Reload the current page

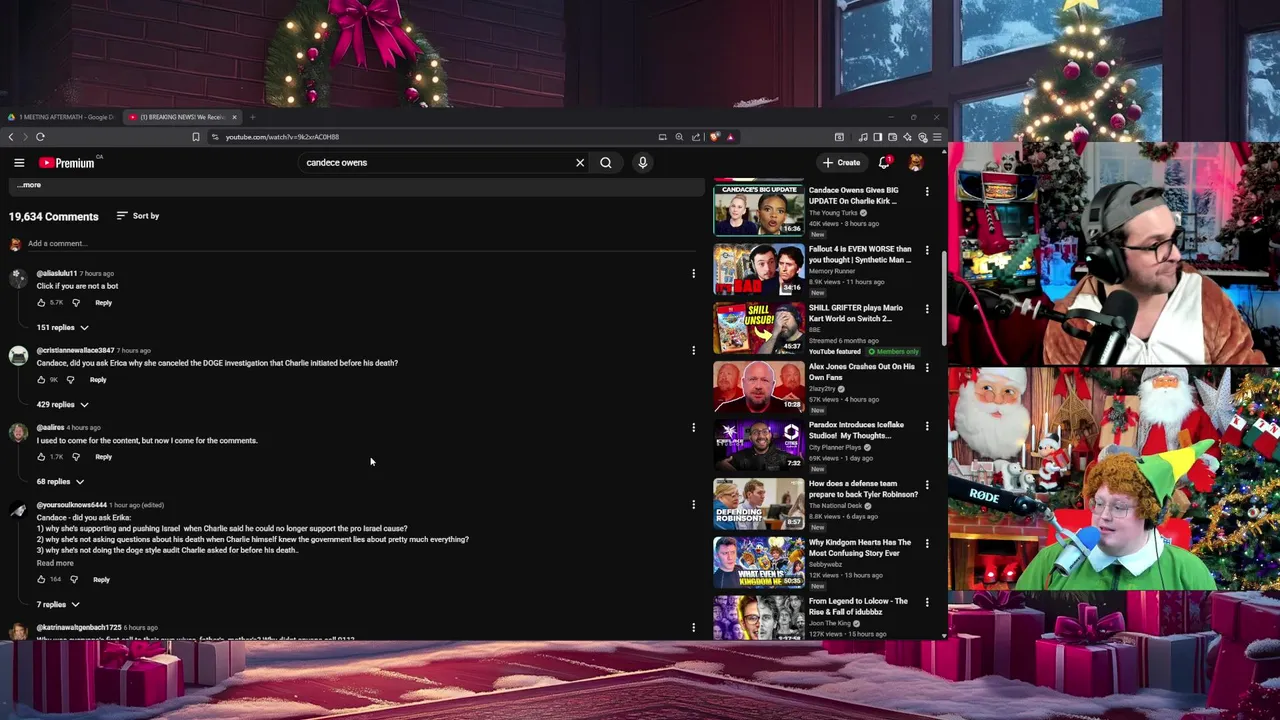tap(40, 137)
